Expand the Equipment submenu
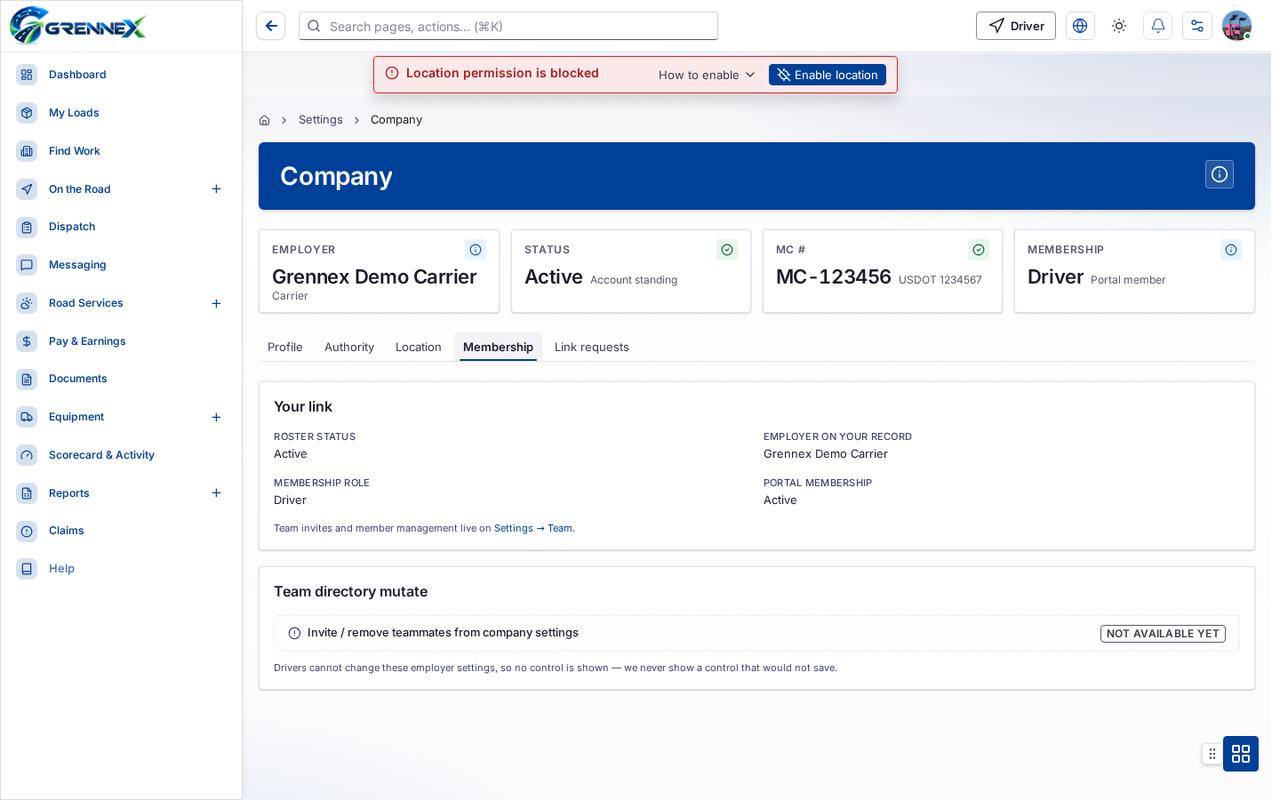 [x=216, y=417]
